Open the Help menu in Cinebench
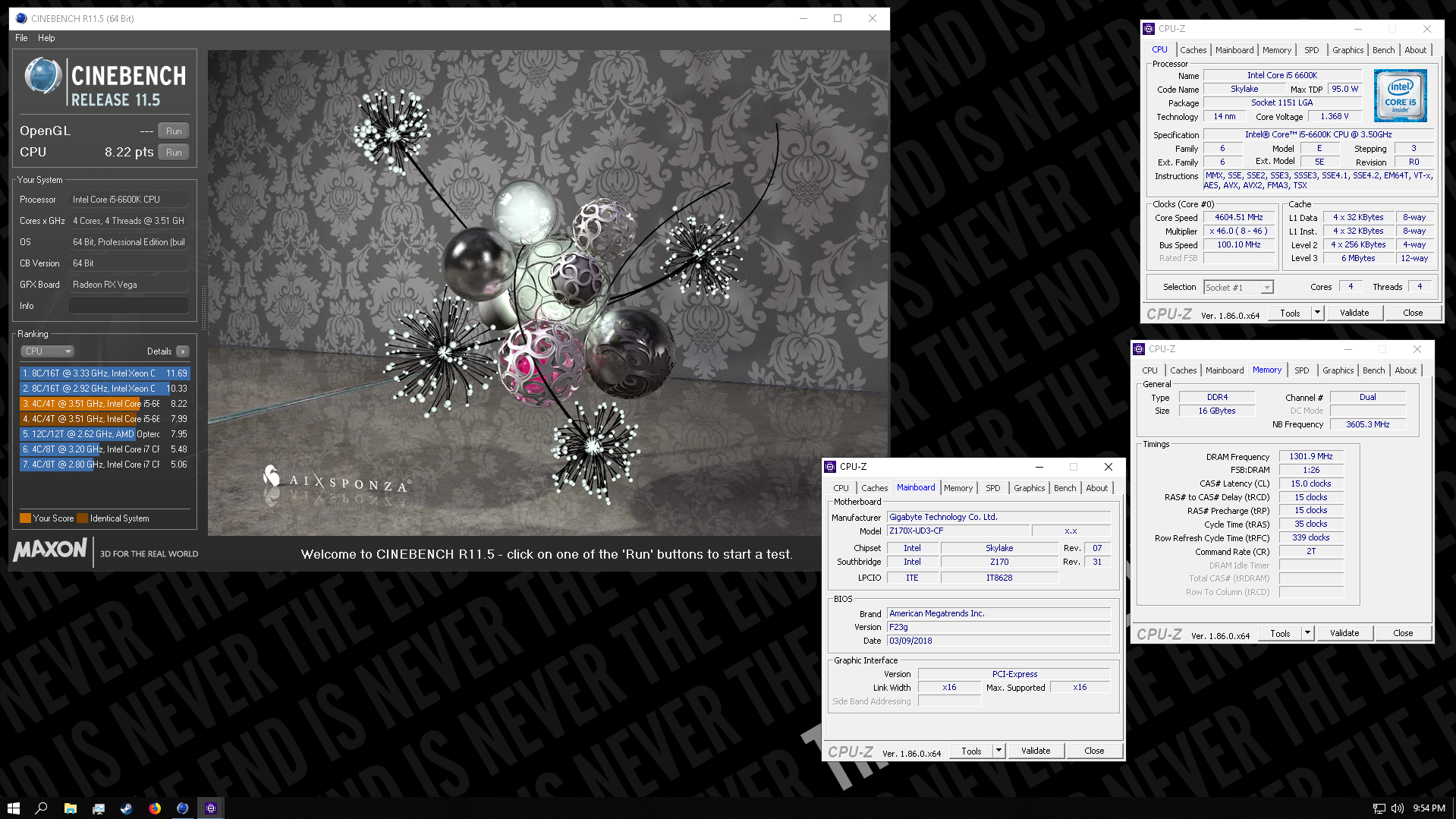Screen dimensions: 1456x819 pos(46,38)
